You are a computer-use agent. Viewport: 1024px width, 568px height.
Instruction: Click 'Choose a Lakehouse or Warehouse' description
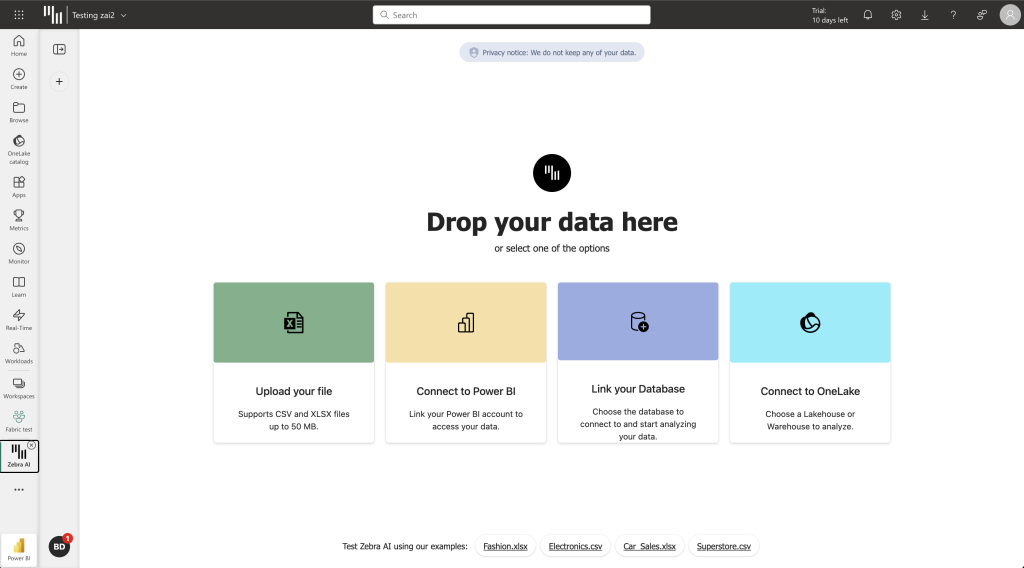point(810,420)
